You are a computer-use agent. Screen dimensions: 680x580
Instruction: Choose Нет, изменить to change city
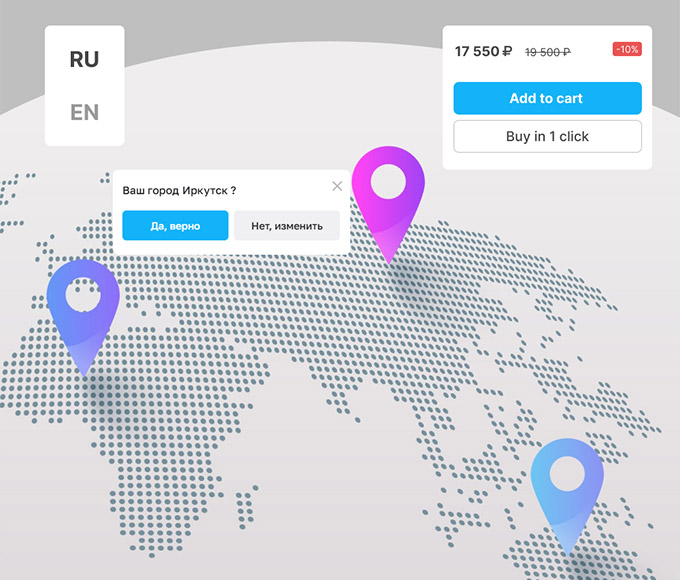(x=287, y=226)
